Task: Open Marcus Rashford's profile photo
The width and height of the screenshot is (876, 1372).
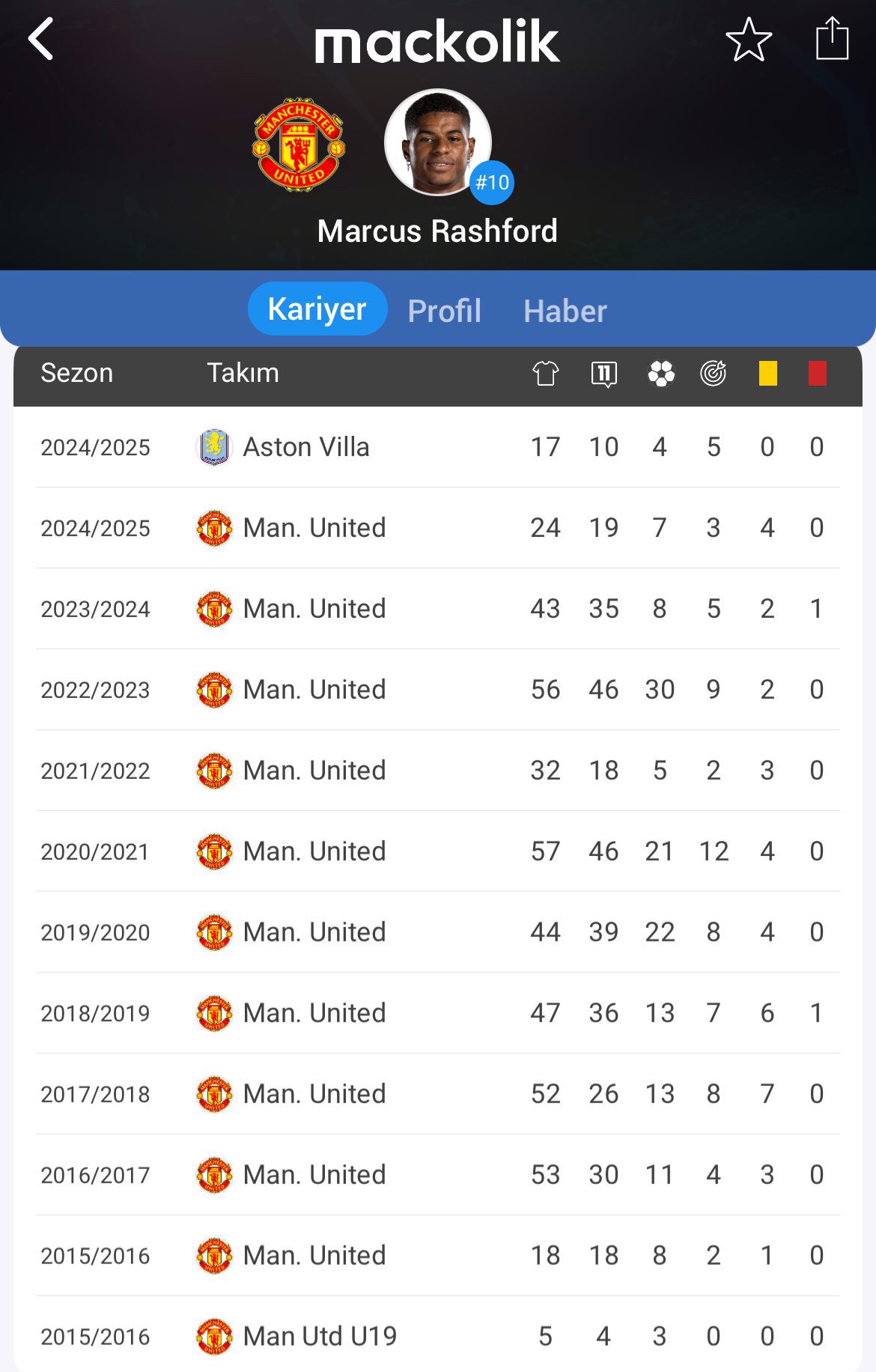Action: coord(438,142)
